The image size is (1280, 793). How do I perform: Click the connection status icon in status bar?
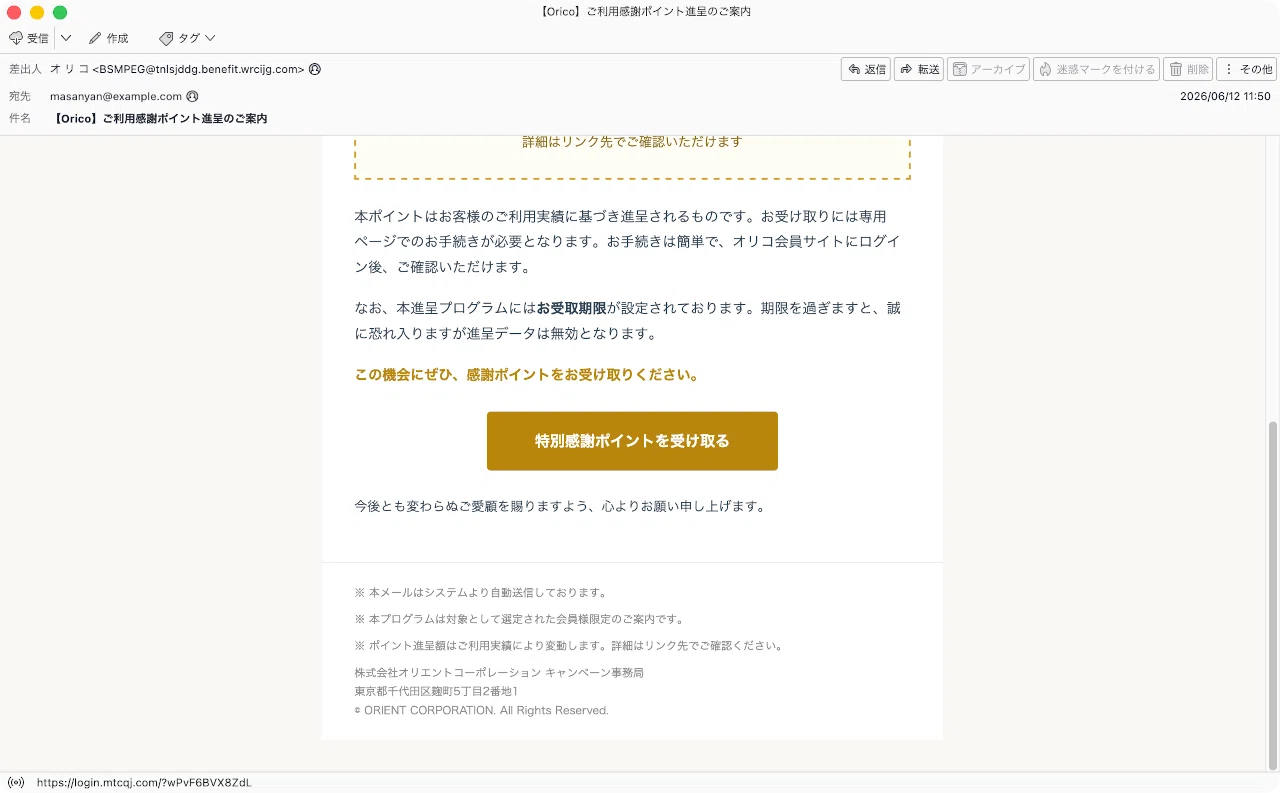tap(16, 782)
